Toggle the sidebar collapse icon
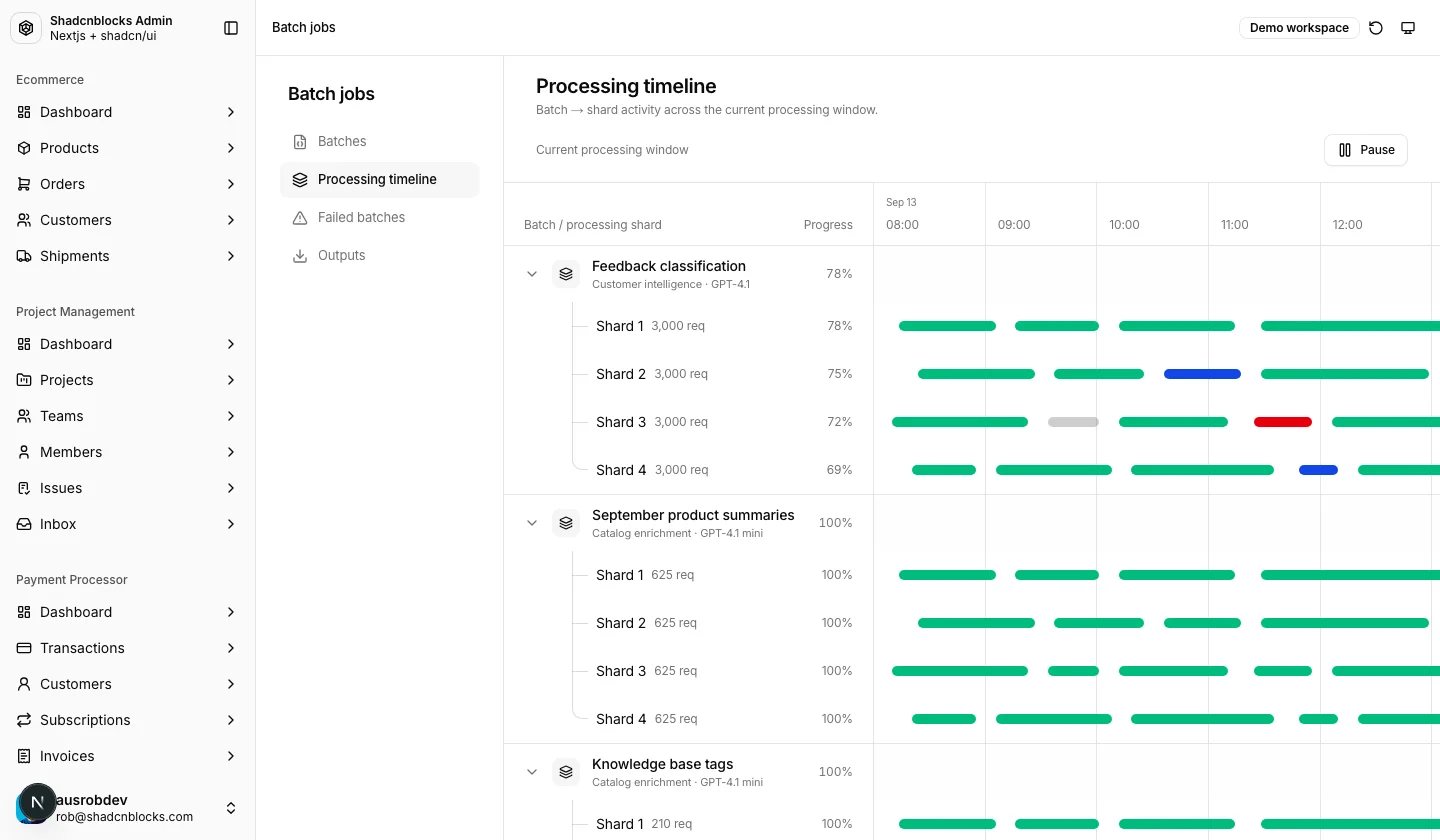 click(x=231, y=28)
